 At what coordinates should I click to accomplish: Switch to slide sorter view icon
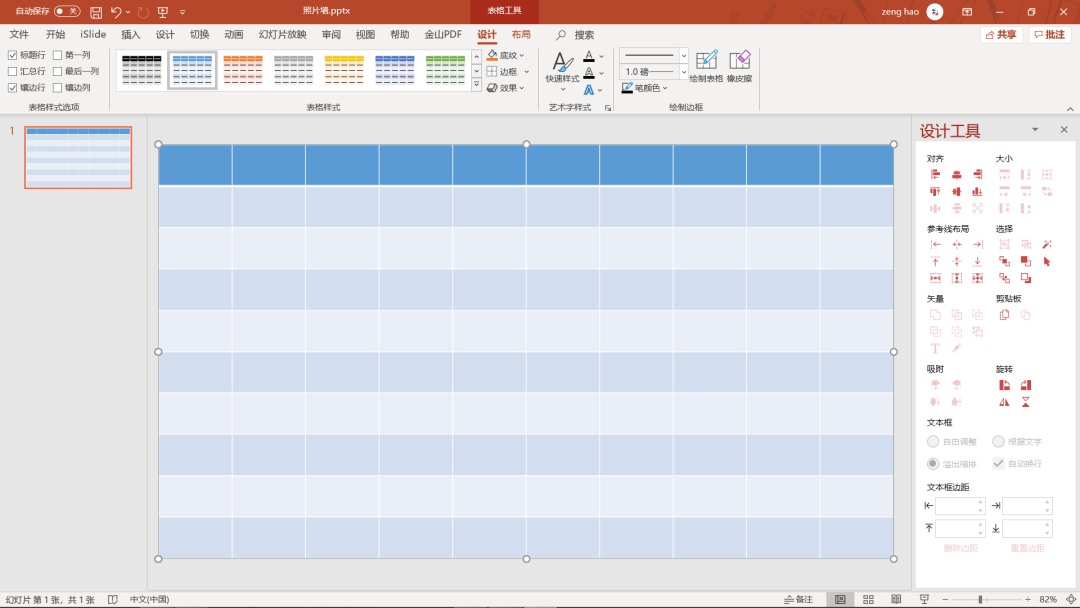868,599
